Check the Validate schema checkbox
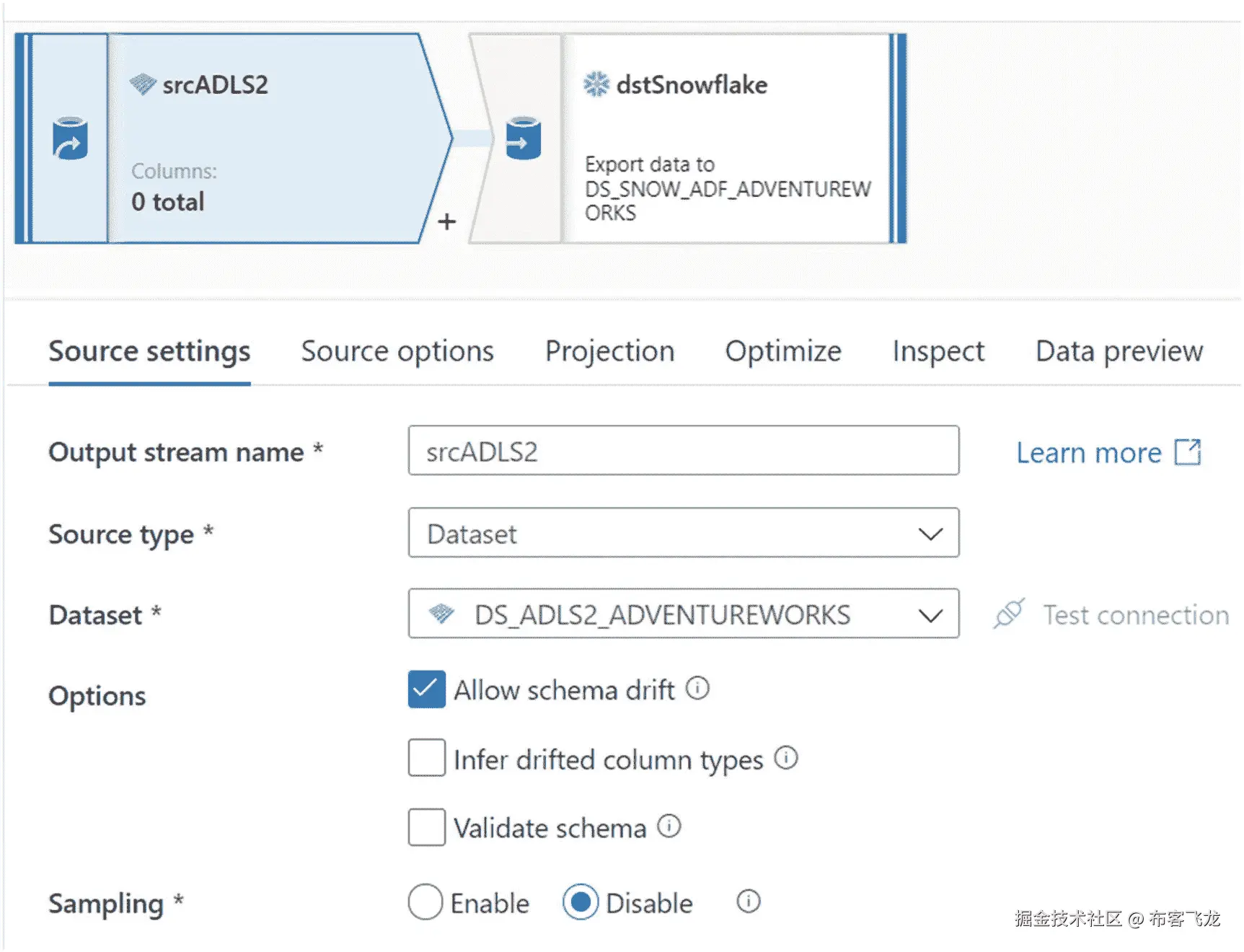The image size is (1244, 952). [426, 827]
